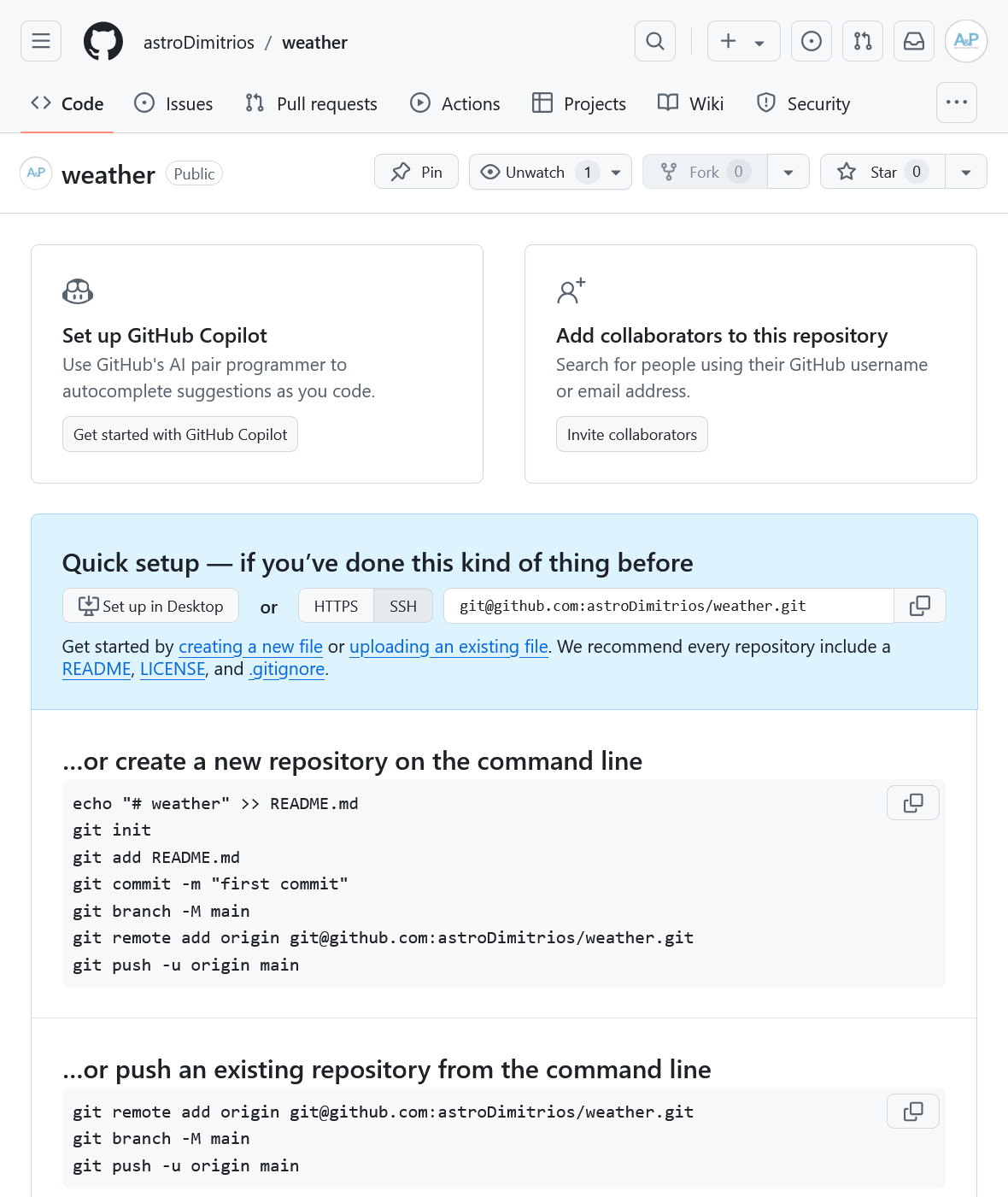The height and width of the screenshot is (1197, 1008).
Task: Click 'git commit -m "first commit"' text
Action: (x=210, y=884)
